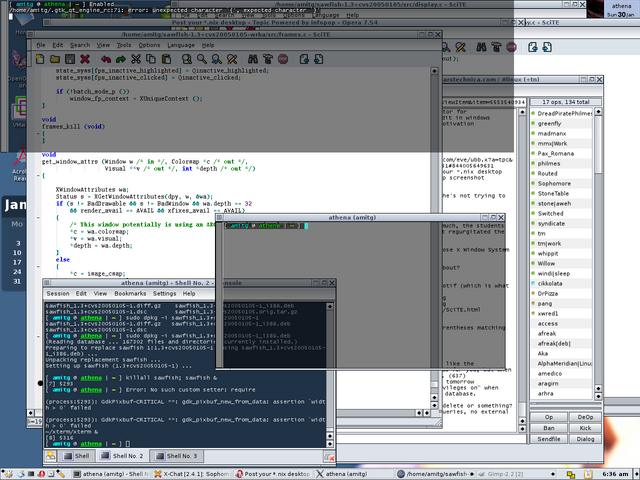Image resolution: width=640 pixels, height=480 pixels.
Task: Save with frames.c SciTE floppy icon
Action: pyautogui.click(x=70, y=59)
